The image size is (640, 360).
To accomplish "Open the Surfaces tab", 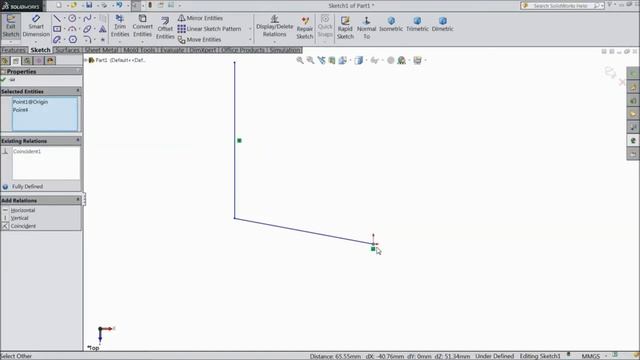I will coord(67,50).
